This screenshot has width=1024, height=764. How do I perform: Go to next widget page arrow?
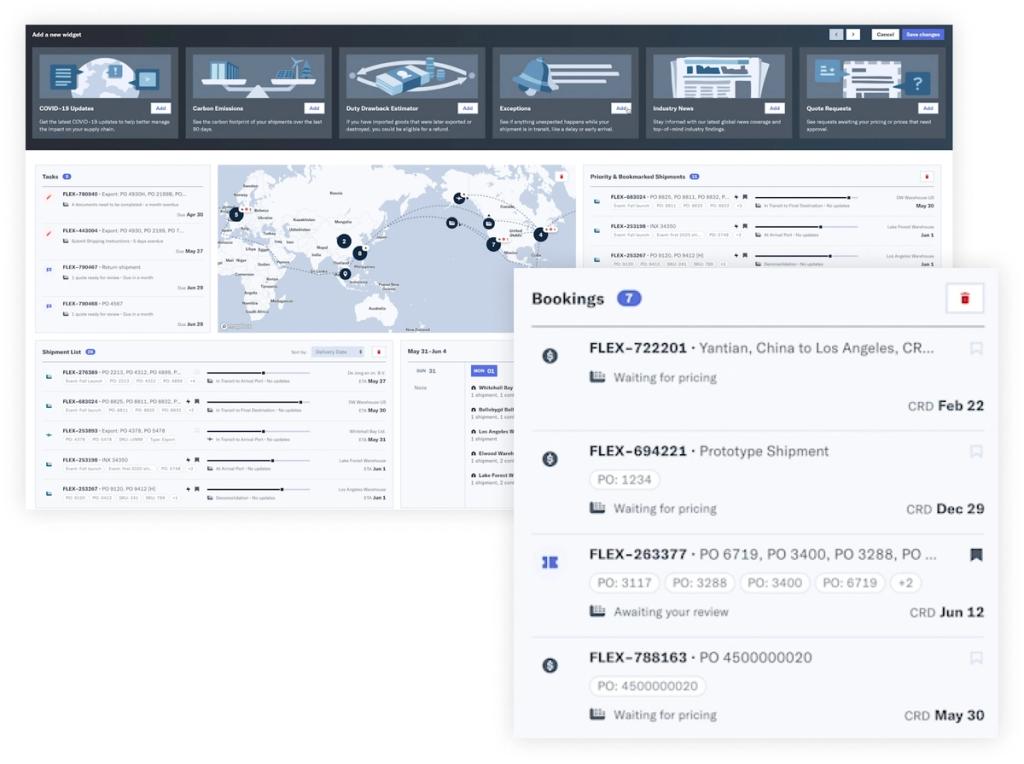click(853, 35)
